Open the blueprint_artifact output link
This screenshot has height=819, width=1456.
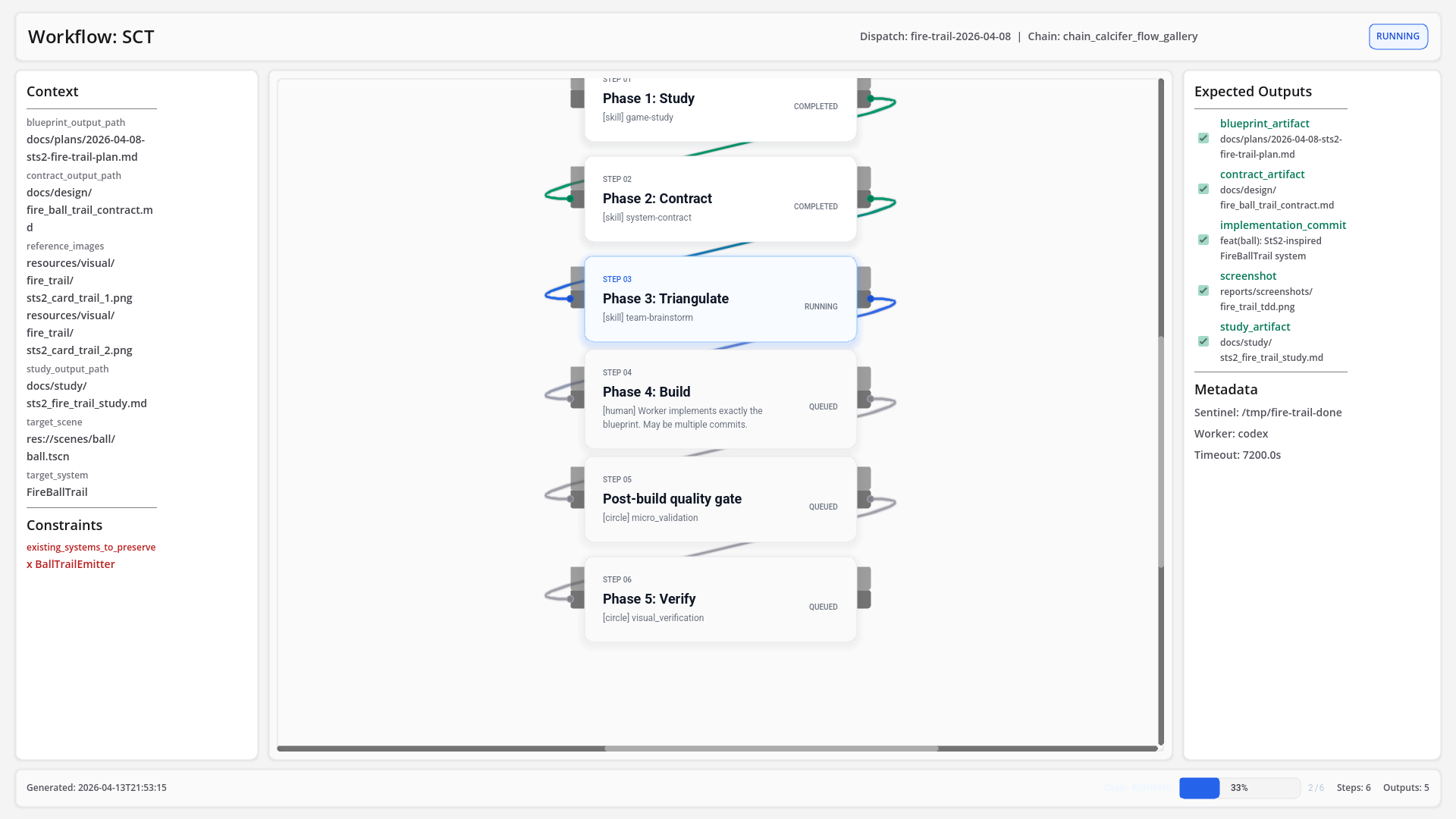coord(1264,124)
